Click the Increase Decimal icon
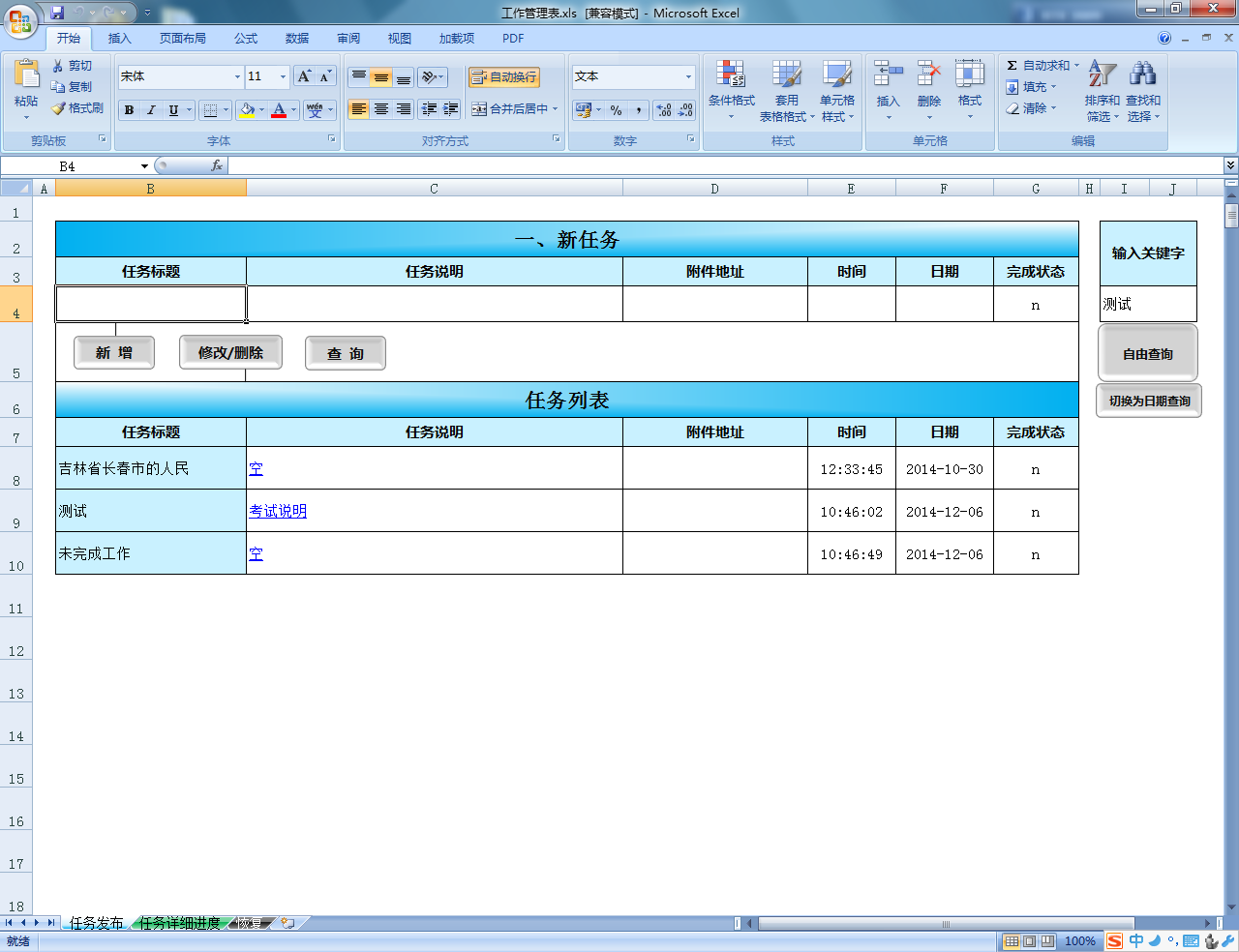The width and height of the screenshot is (1239, 952). click(x=664, y=110)
